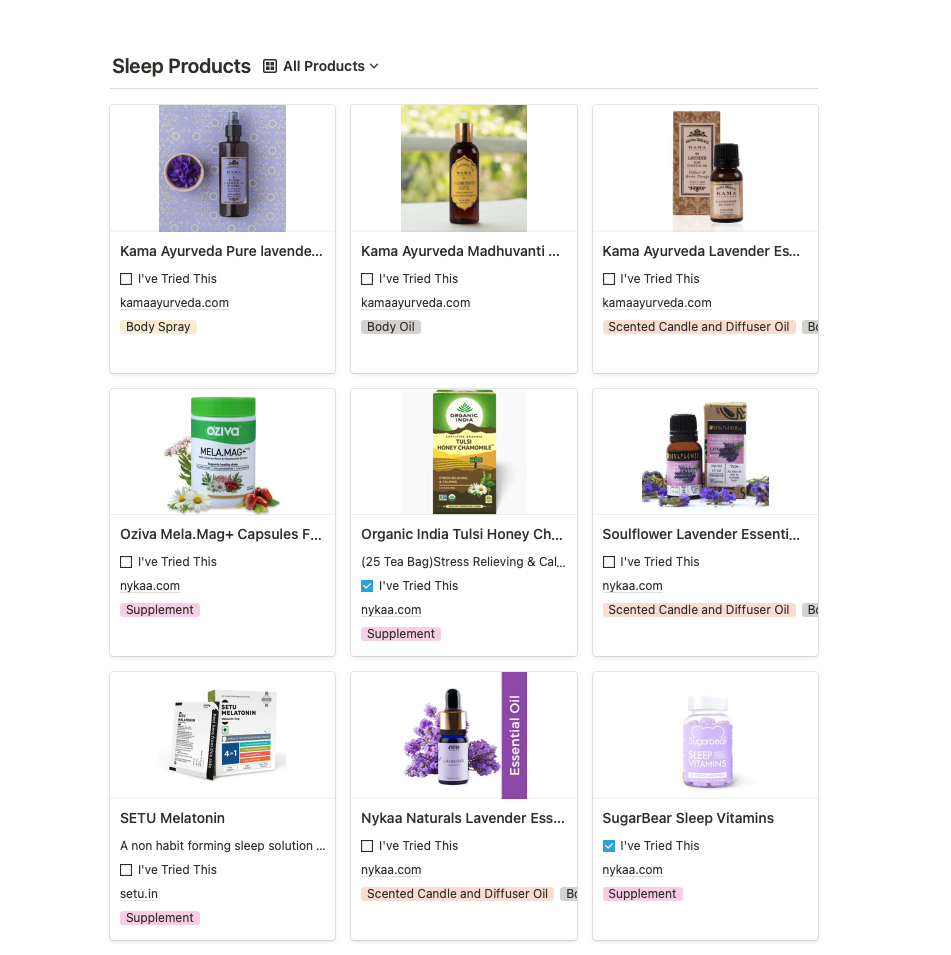Viewport: 951px width, 955px height.
Task: Select Supplement tag on Oziva card
Action: pyautogui.click(x=160, y=610)
